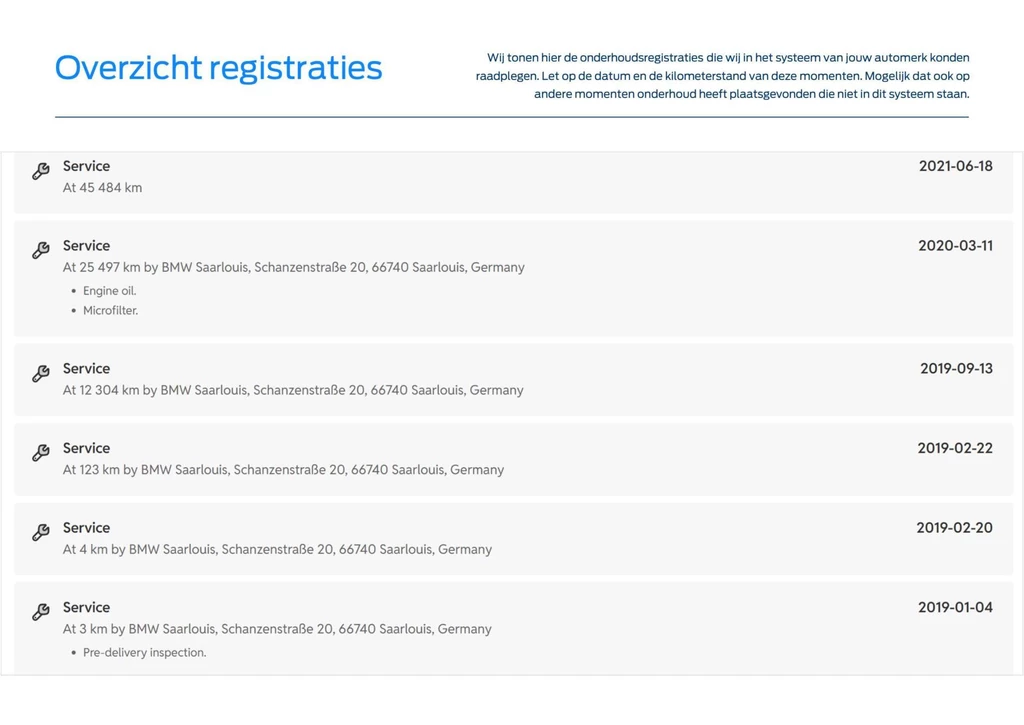Open the service entry at 45 484 km
The image size is (1024, 725).
513,182
